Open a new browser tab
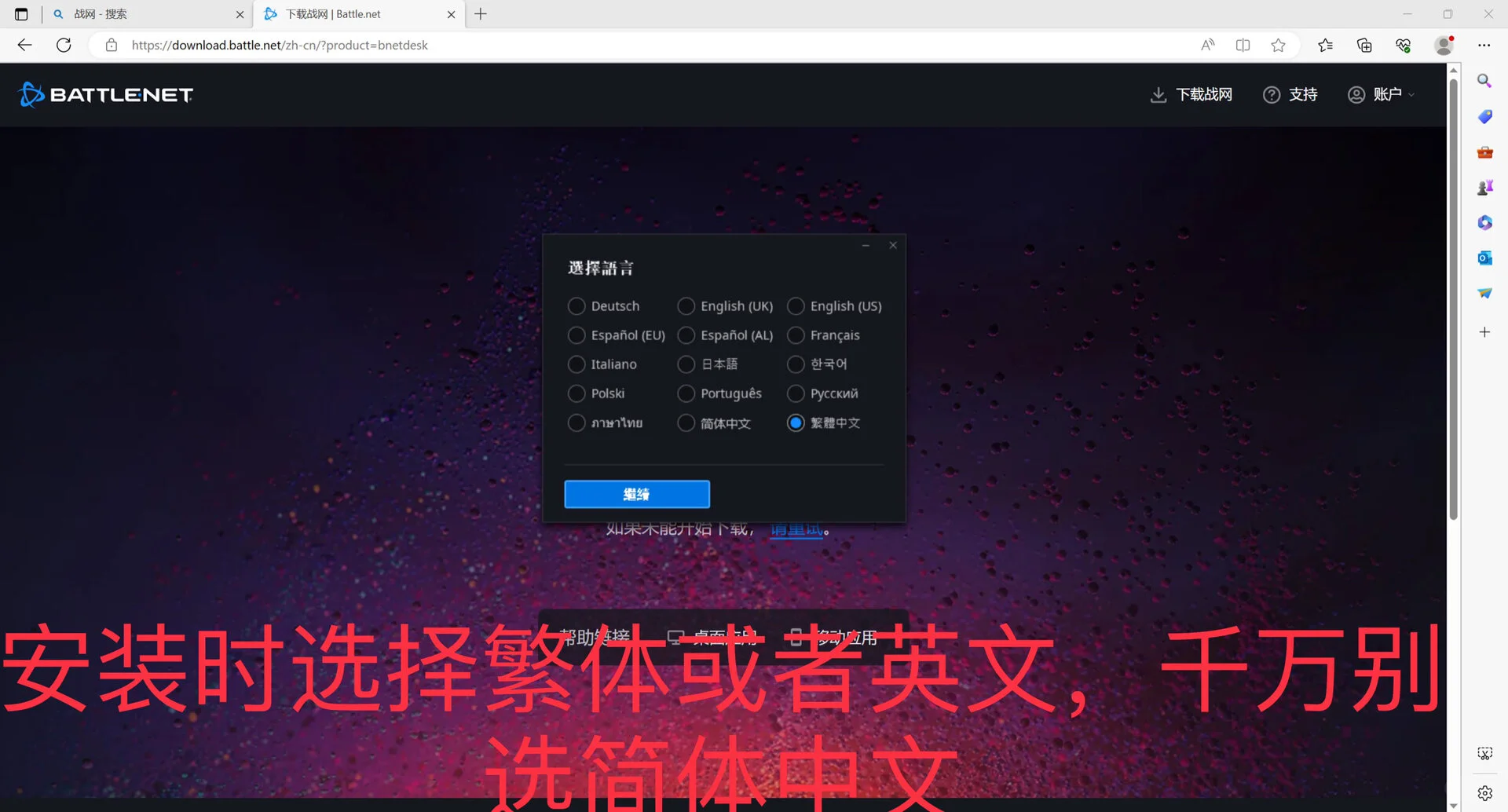The width and height of the screenshot is (1508, 812). 481,14
